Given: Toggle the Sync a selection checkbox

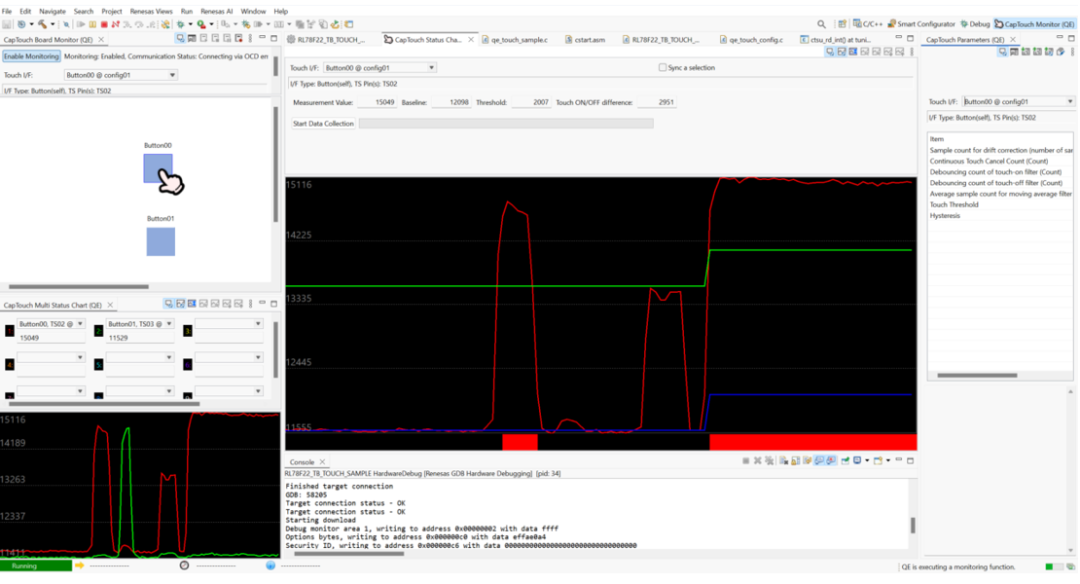Looking at the screenshot, I should click(x=662, y=68).
